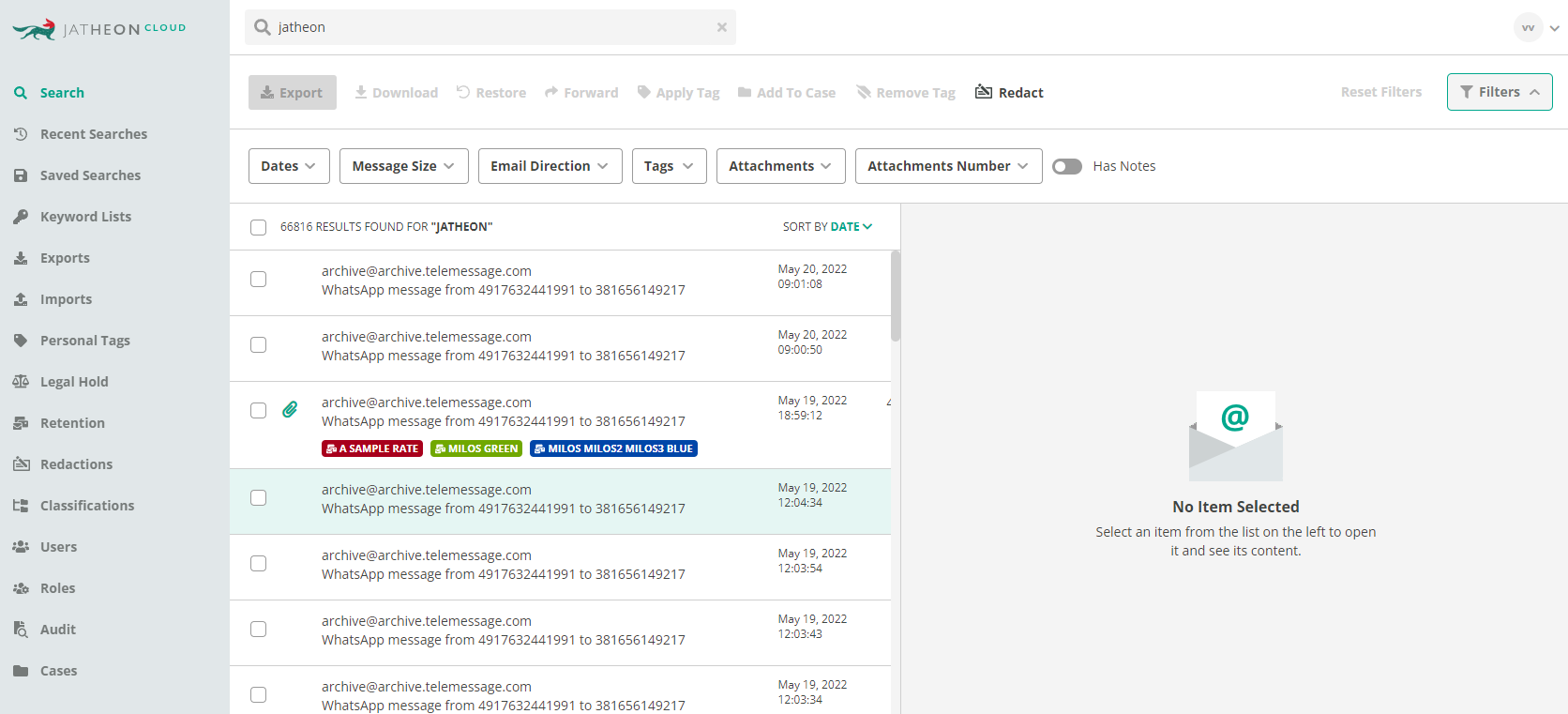
Task: Check the May 19 12:03:43 message checkbox
Action: click(258, 629)
